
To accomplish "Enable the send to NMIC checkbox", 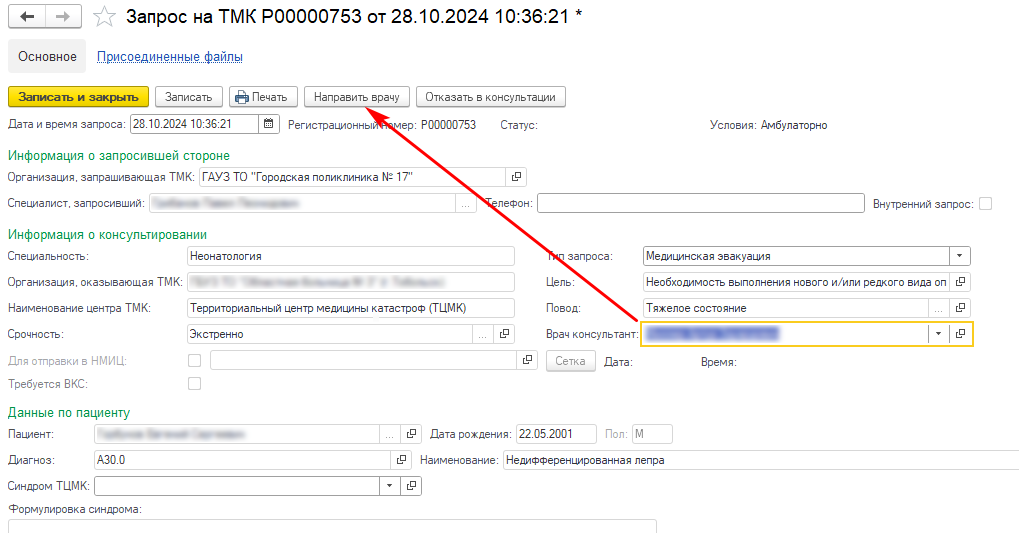I will pyautogui.click(x=195, y=361).
